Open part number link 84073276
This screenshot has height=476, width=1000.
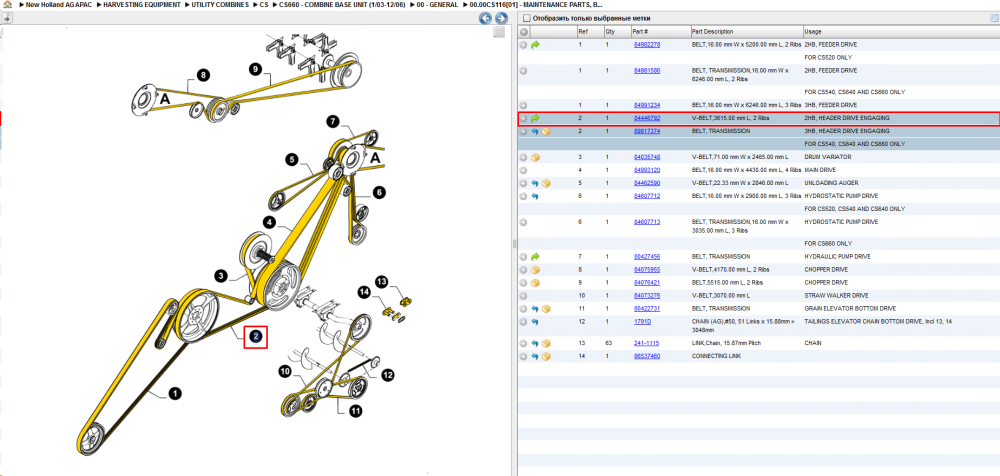(x=646, y=295)
